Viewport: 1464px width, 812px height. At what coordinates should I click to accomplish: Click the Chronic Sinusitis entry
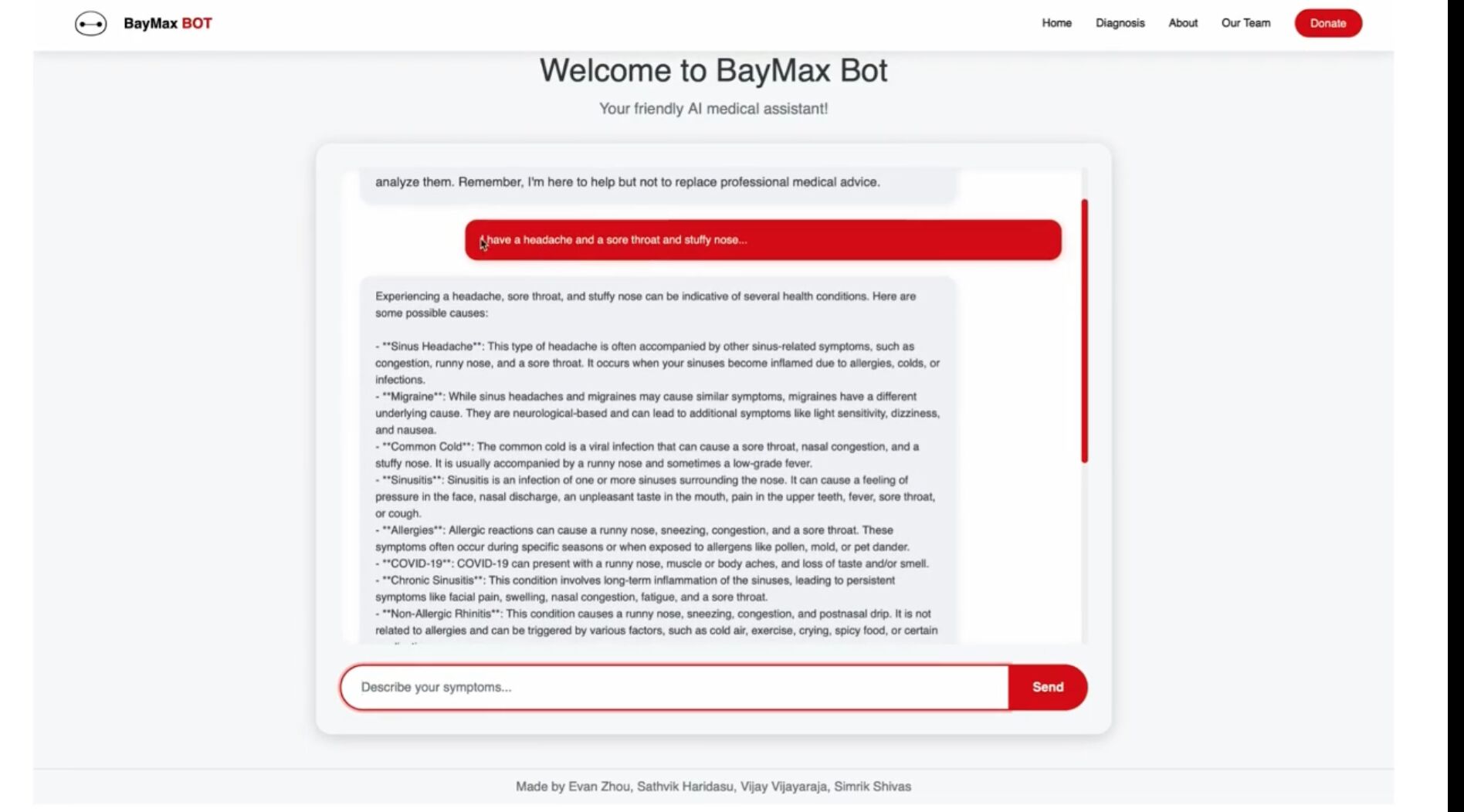[x=635, y=588]
